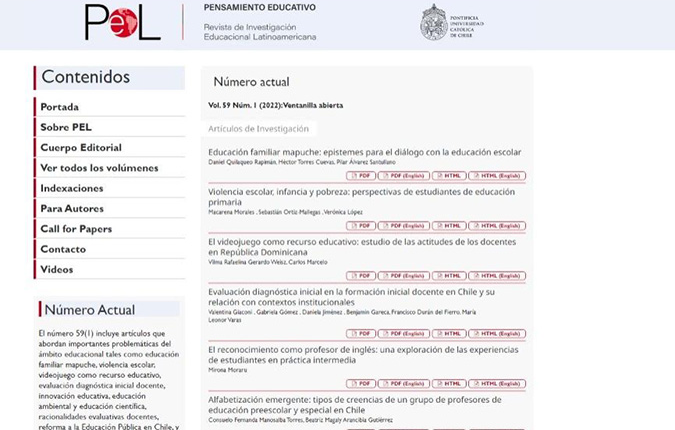Click the PeL logo in the header

pyautogui.click(x=122, y=22)
